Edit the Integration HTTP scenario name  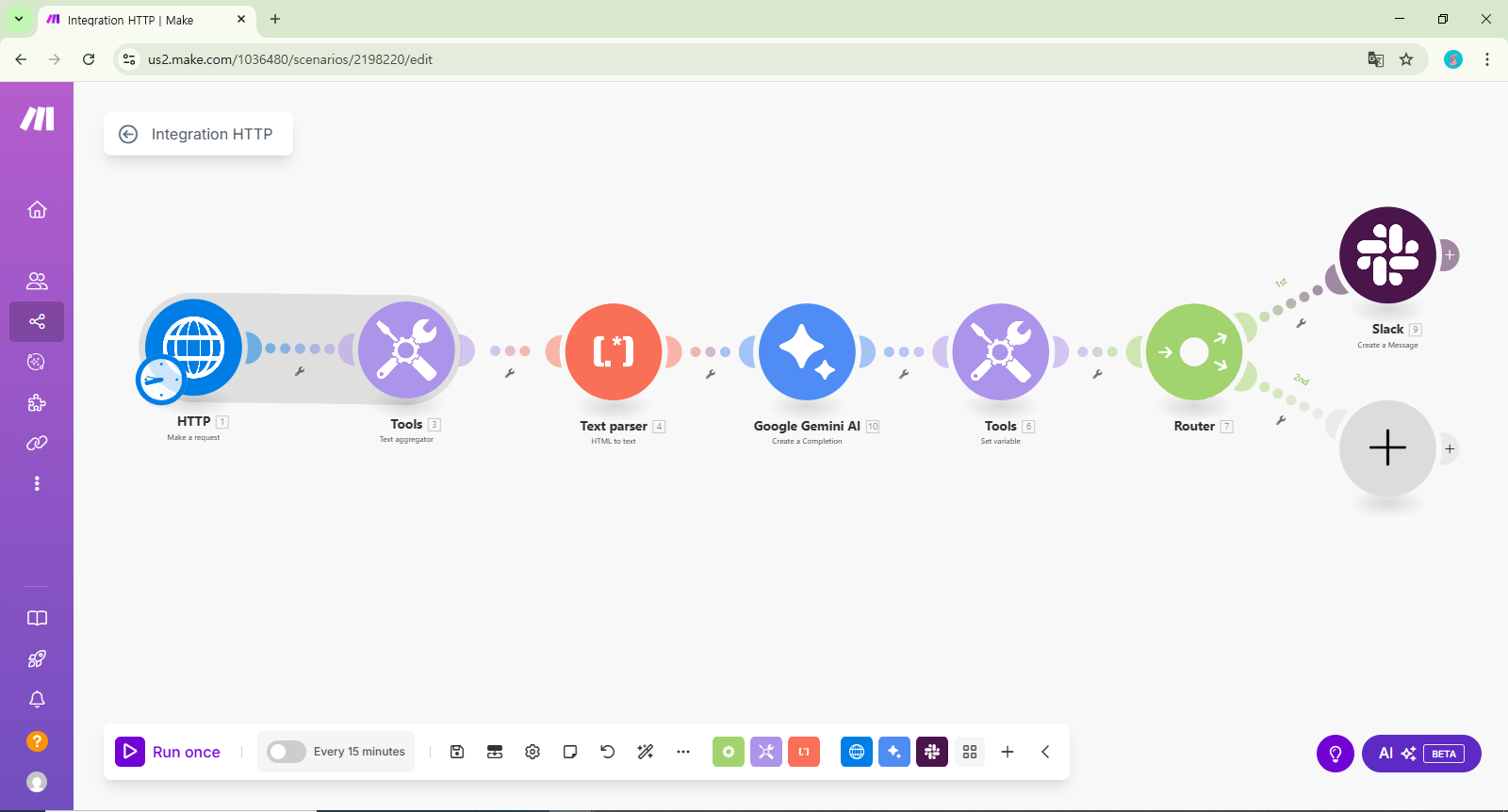tap(212, 135)
